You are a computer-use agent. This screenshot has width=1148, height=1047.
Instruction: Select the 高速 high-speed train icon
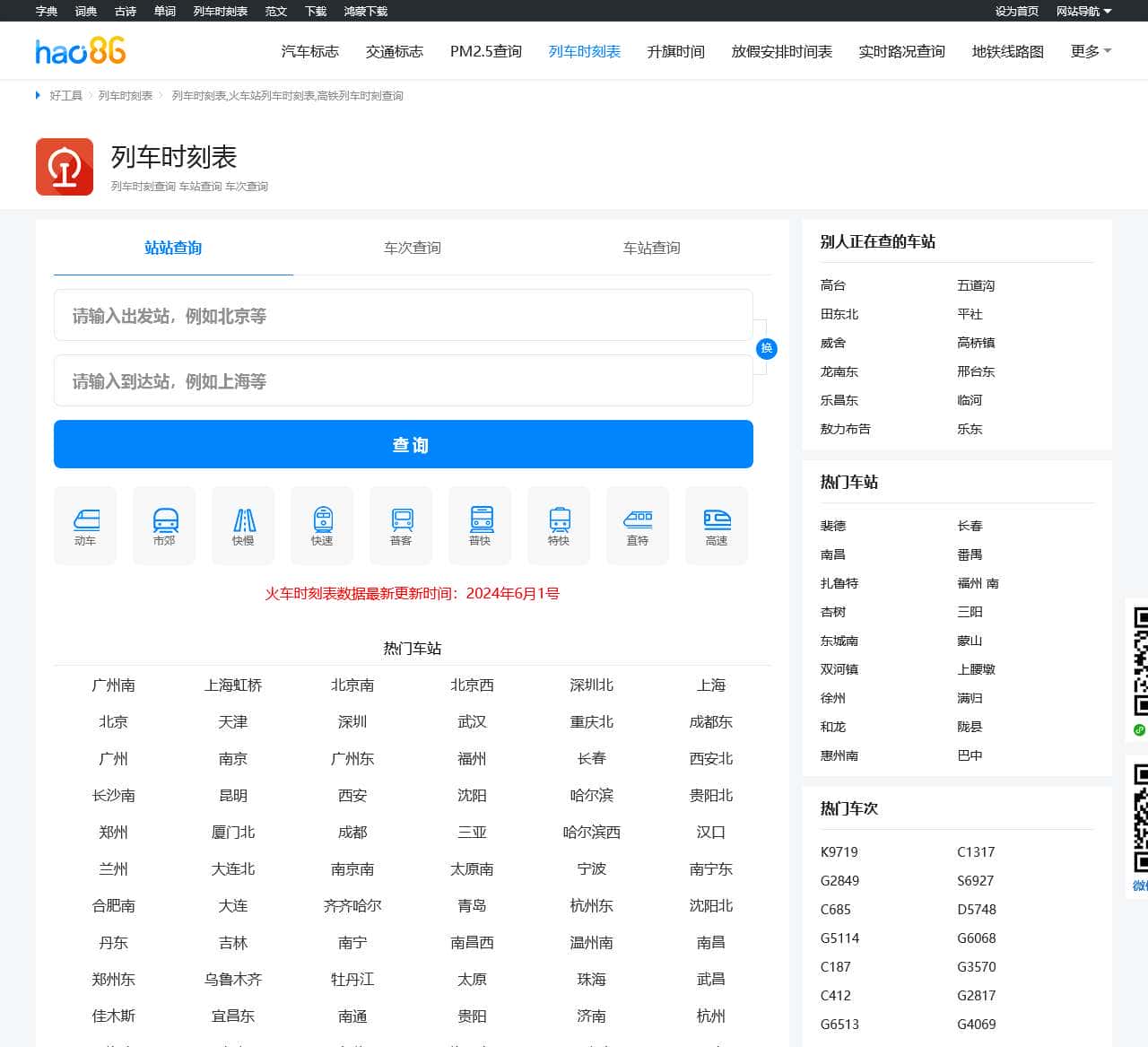[x=717, y=526]
